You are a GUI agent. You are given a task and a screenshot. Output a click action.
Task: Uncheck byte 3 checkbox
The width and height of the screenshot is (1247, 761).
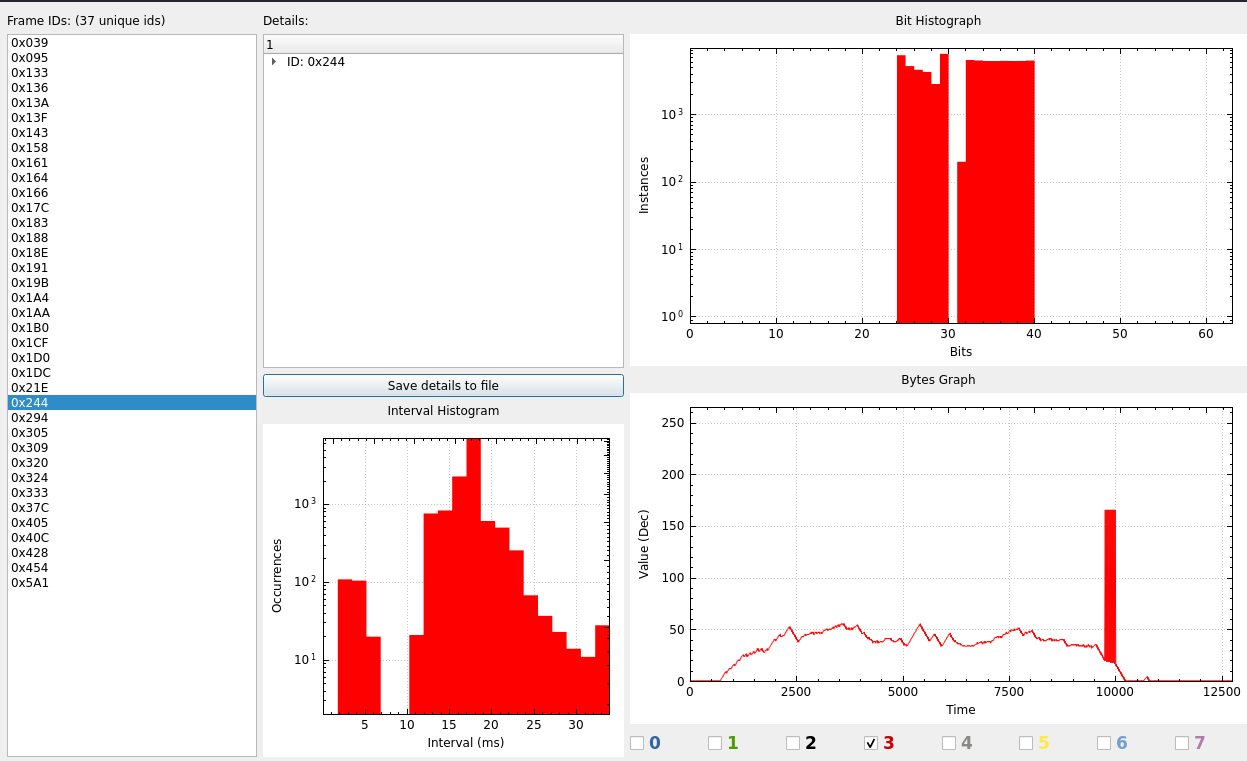[x=871, y=743]
